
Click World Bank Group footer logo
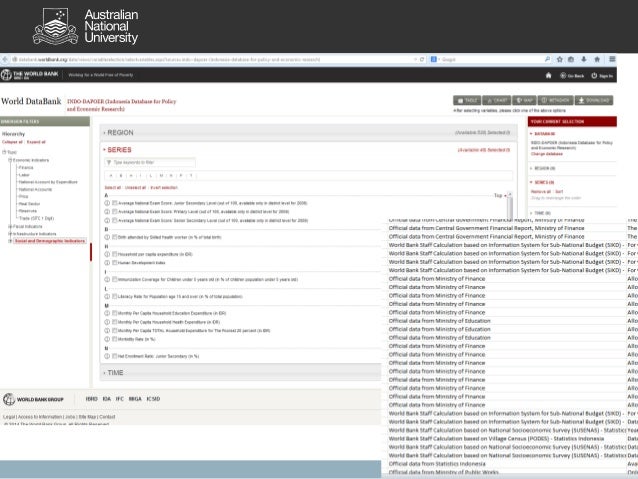coord(33,399)
